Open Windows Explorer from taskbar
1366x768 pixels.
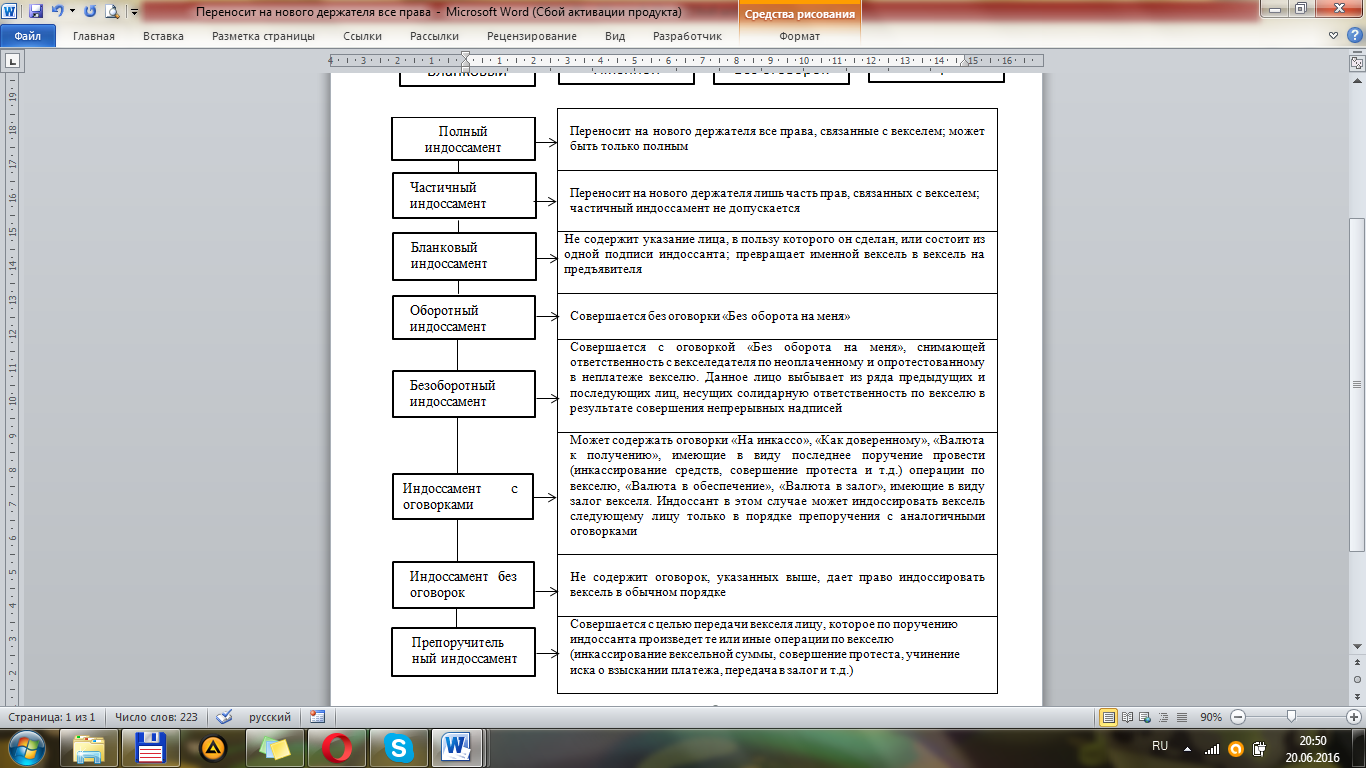(89, 748)
